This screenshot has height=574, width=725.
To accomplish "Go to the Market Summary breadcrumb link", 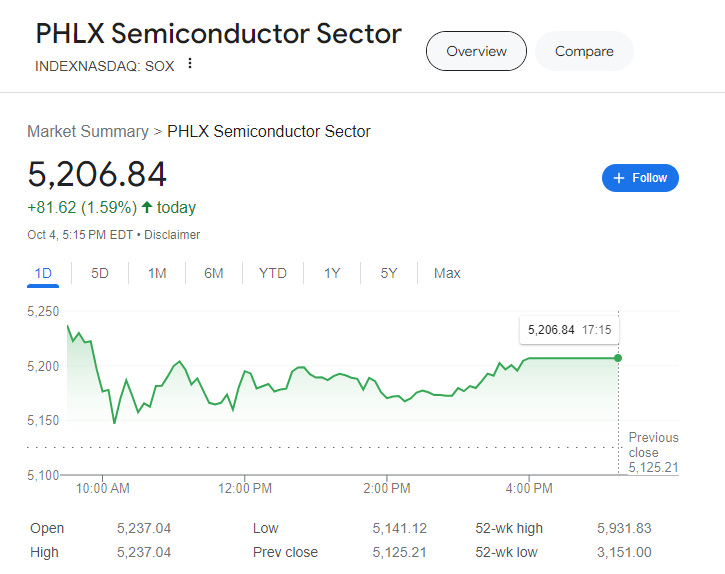I will point(87,131).
